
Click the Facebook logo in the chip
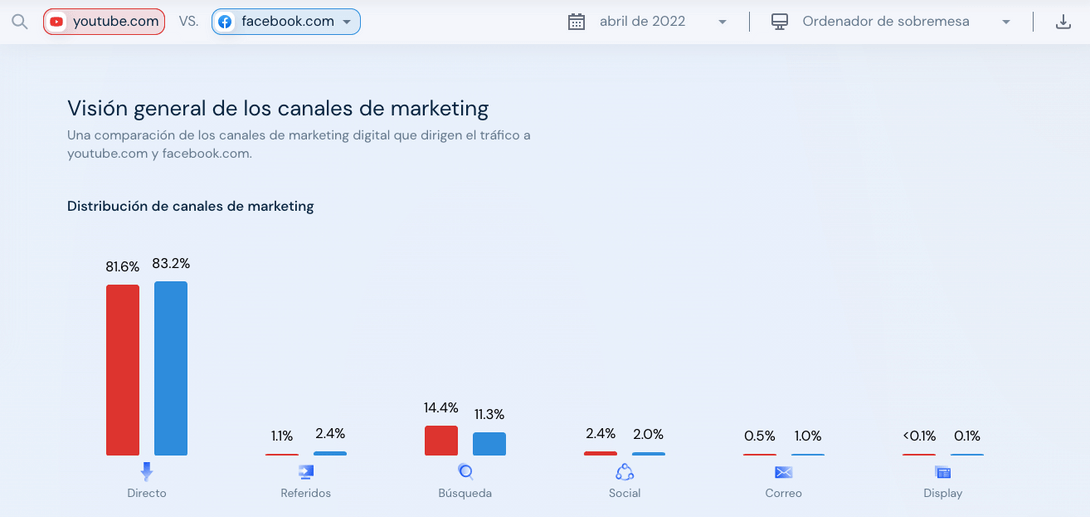click(x=226, y=22)
